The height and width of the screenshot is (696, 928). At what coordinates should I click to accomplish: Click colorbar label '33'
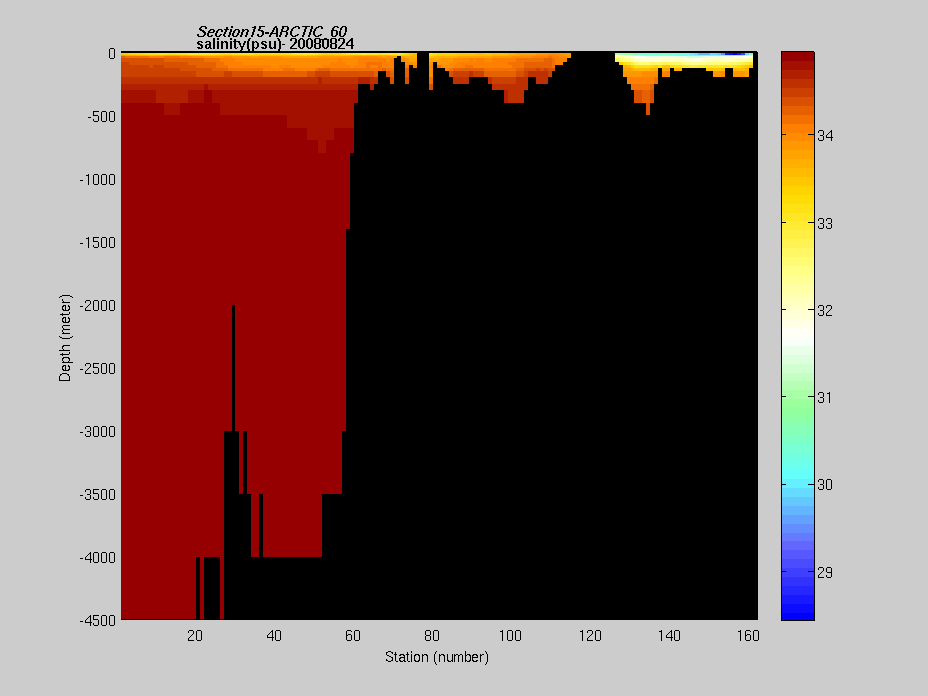(x=825, y=224)
